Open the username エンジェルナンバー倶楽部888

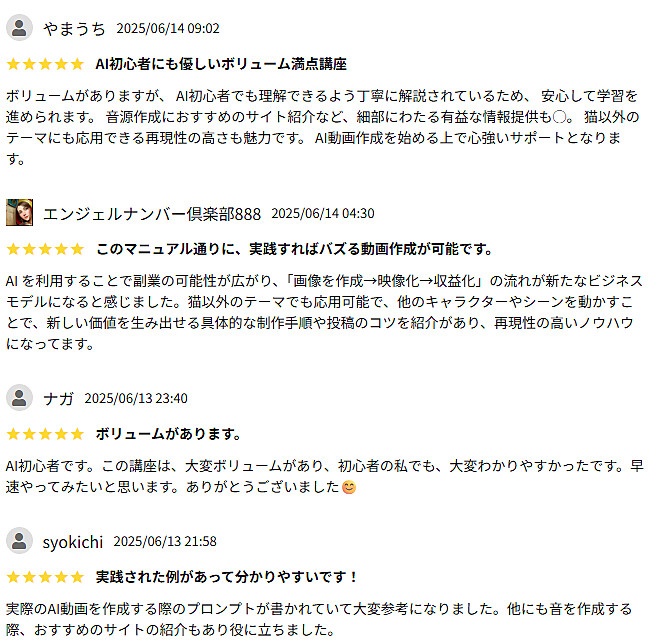(x=152, y=213)
